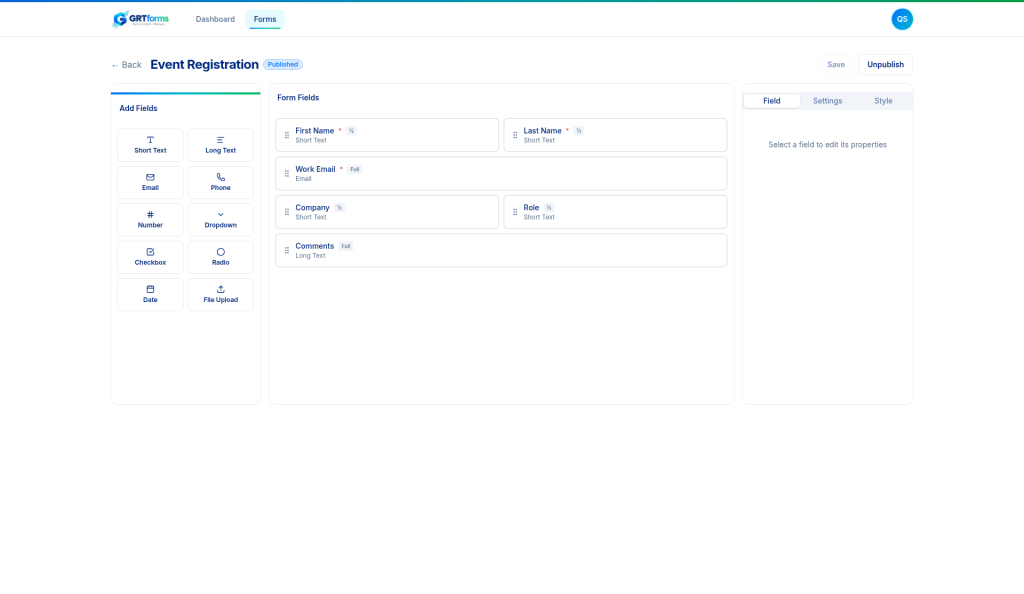This screenshot has width=1024, height=594.
Task: Open the QS user avatar menu
Action: [x=902, y=19]
